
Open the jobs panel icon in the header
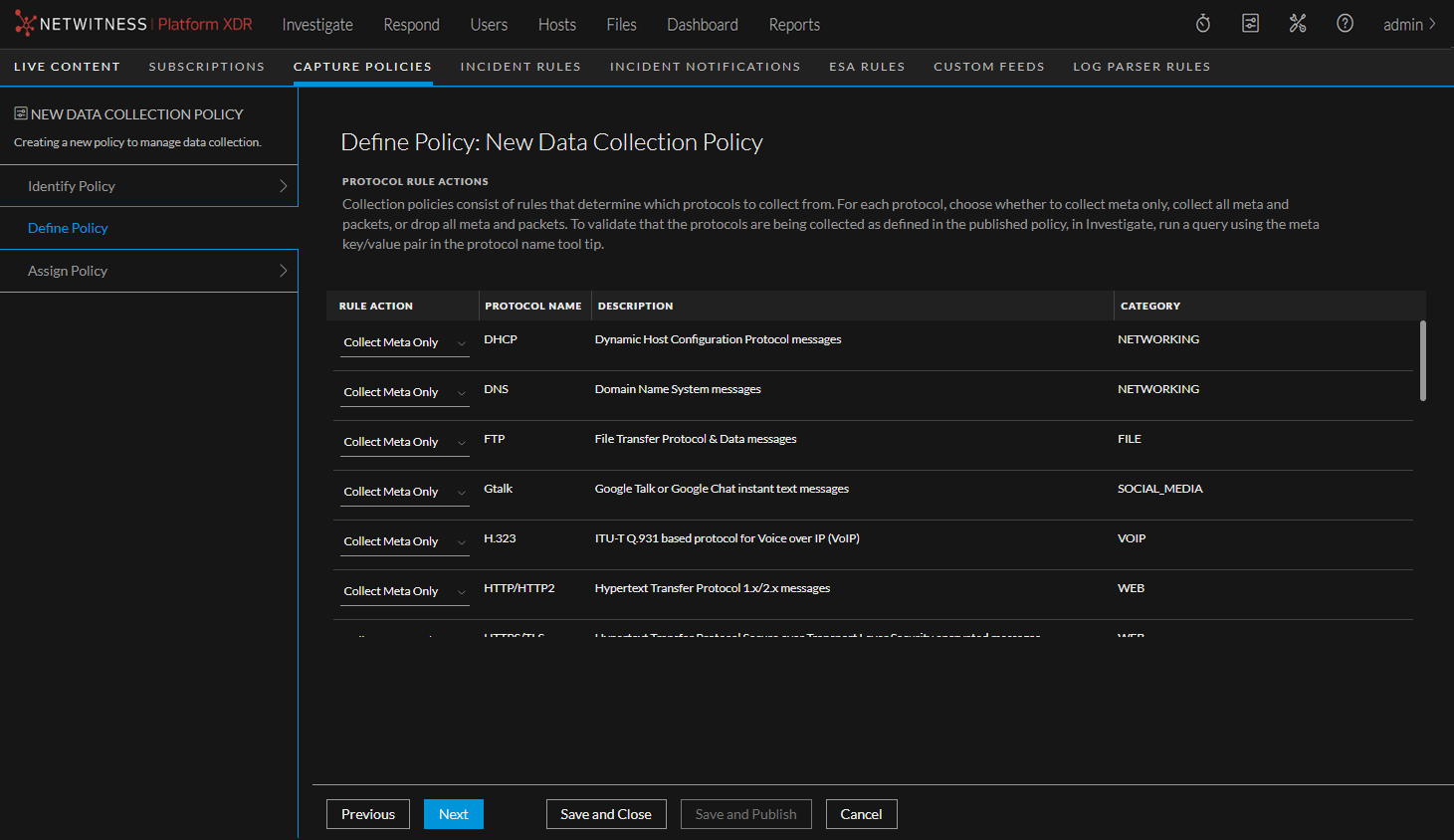pos(1250,22)
